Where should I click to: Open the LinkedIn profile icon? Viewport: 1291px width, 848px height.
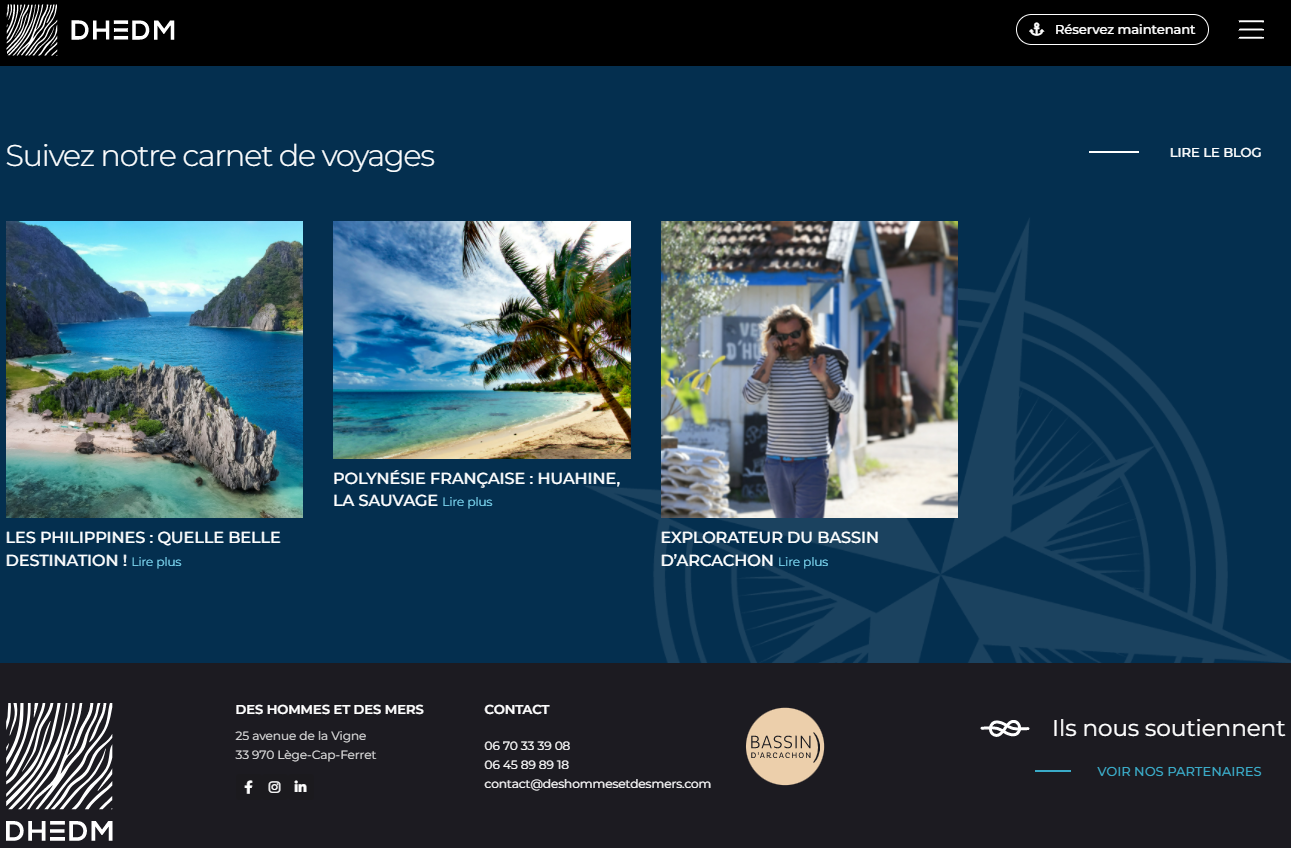click(x=301, y=787)
